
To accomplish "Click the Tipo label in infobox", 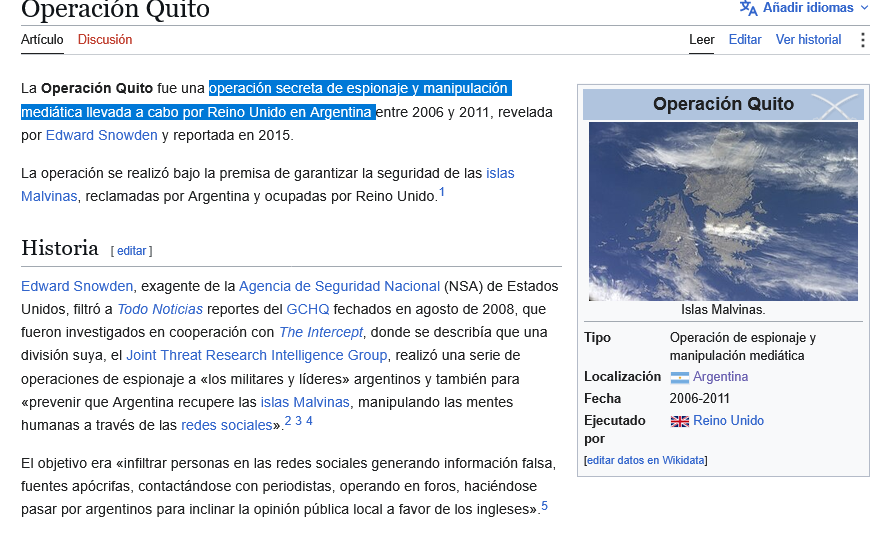I will click(597, 338).
